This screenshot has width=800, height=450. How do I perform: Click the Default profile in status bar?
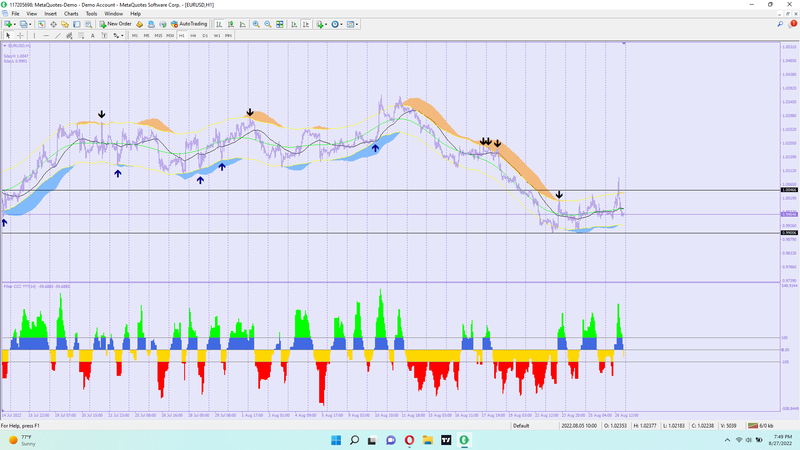coord(521,425)
